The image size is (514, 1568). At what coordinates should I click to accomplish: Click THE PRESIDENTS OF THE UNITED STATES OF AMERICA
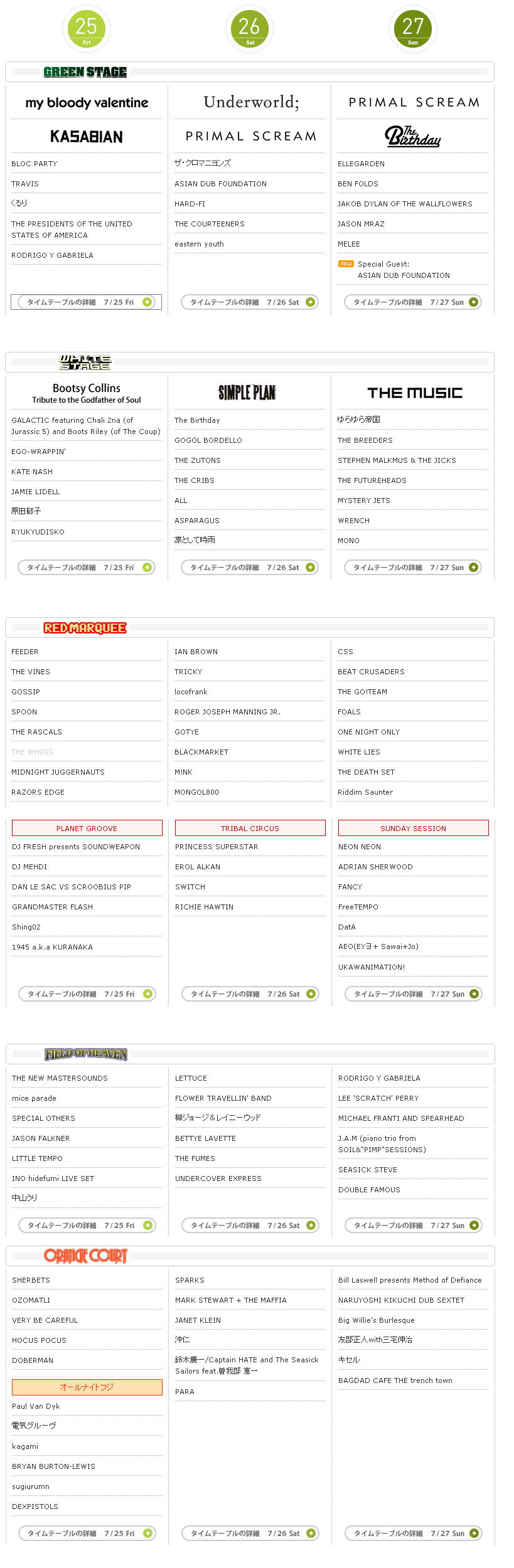pos(72,230)
